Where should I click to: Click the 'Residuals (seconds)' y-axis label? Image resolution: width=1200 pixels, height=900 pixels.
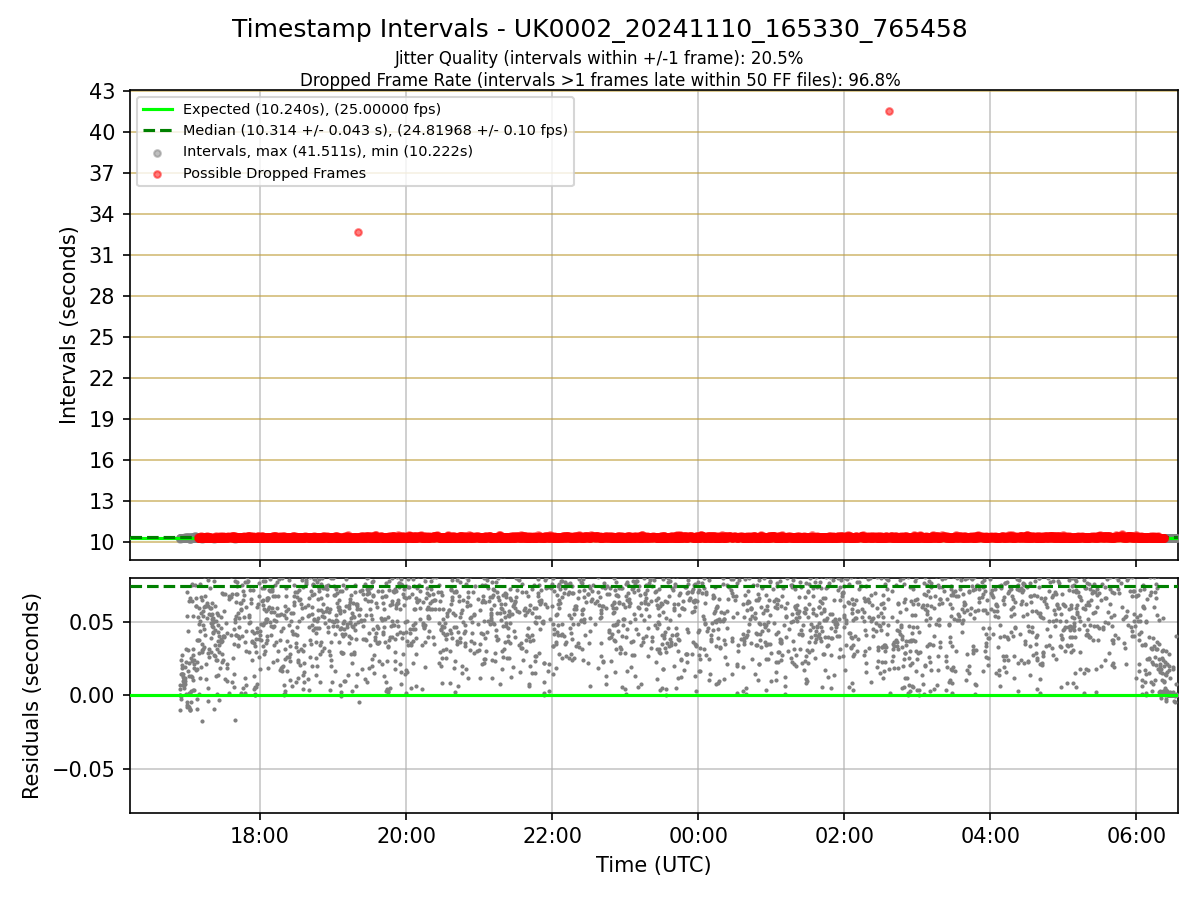[32, 696]
